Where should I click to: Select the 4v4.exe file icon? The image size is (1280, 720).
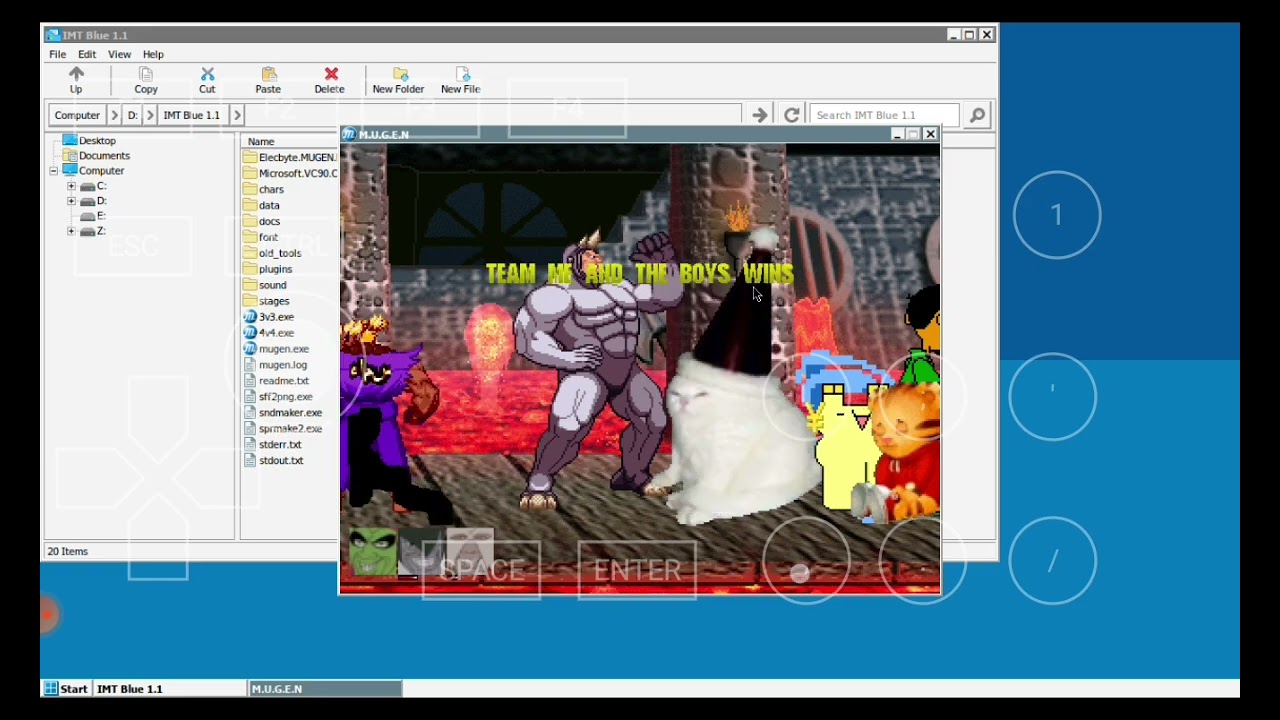[x=251, y=333]
